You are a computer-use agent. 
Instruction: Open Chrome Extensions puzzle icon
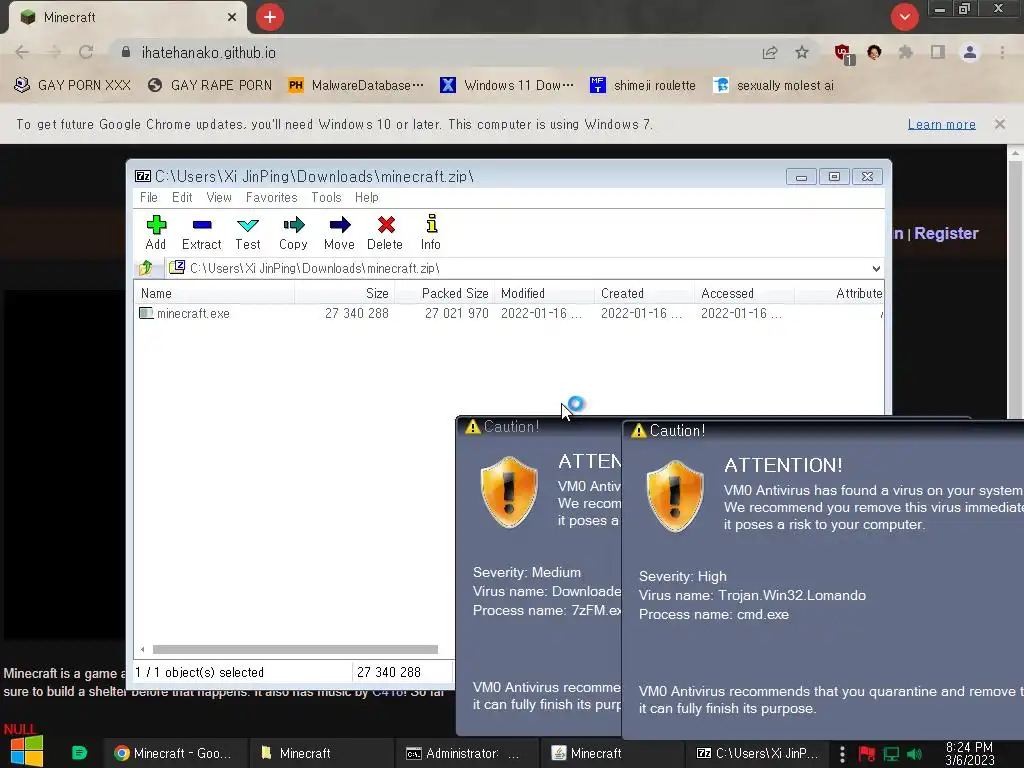point(905,52)
